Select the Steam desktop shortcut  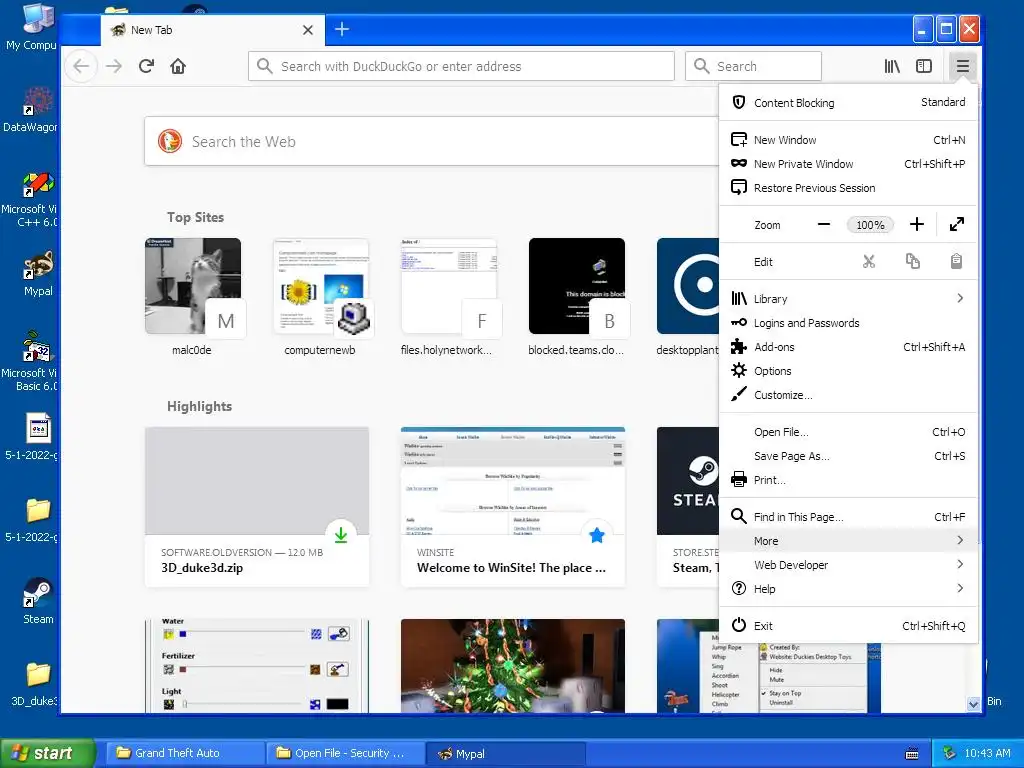(38, 601)
